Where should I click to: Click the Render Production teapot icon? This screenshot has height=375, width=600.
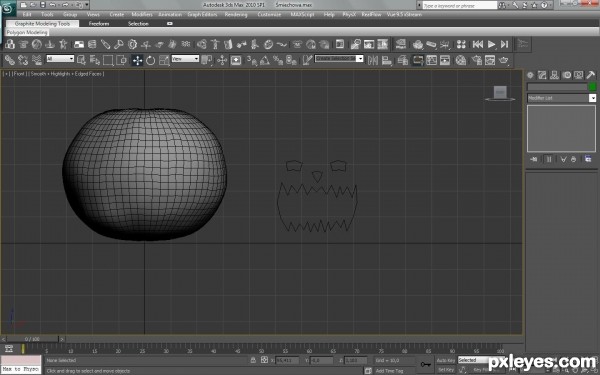tap(504, 60)
